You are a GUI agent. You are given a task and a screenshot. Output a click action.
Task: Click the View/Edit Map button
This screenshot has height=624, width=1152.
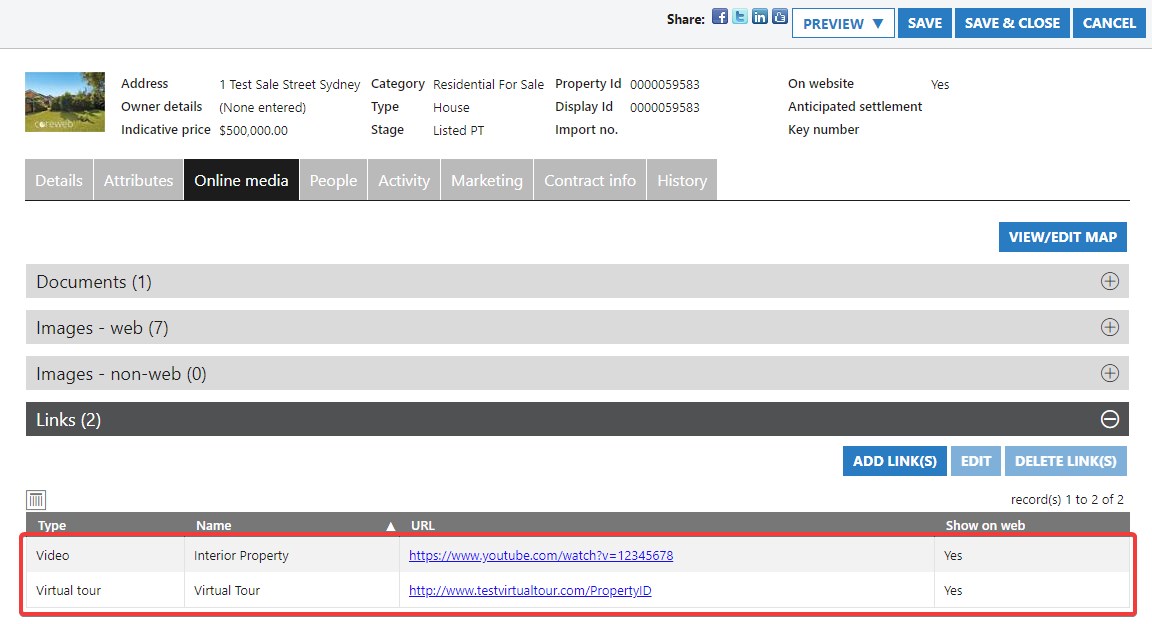tap(1062, 237)
